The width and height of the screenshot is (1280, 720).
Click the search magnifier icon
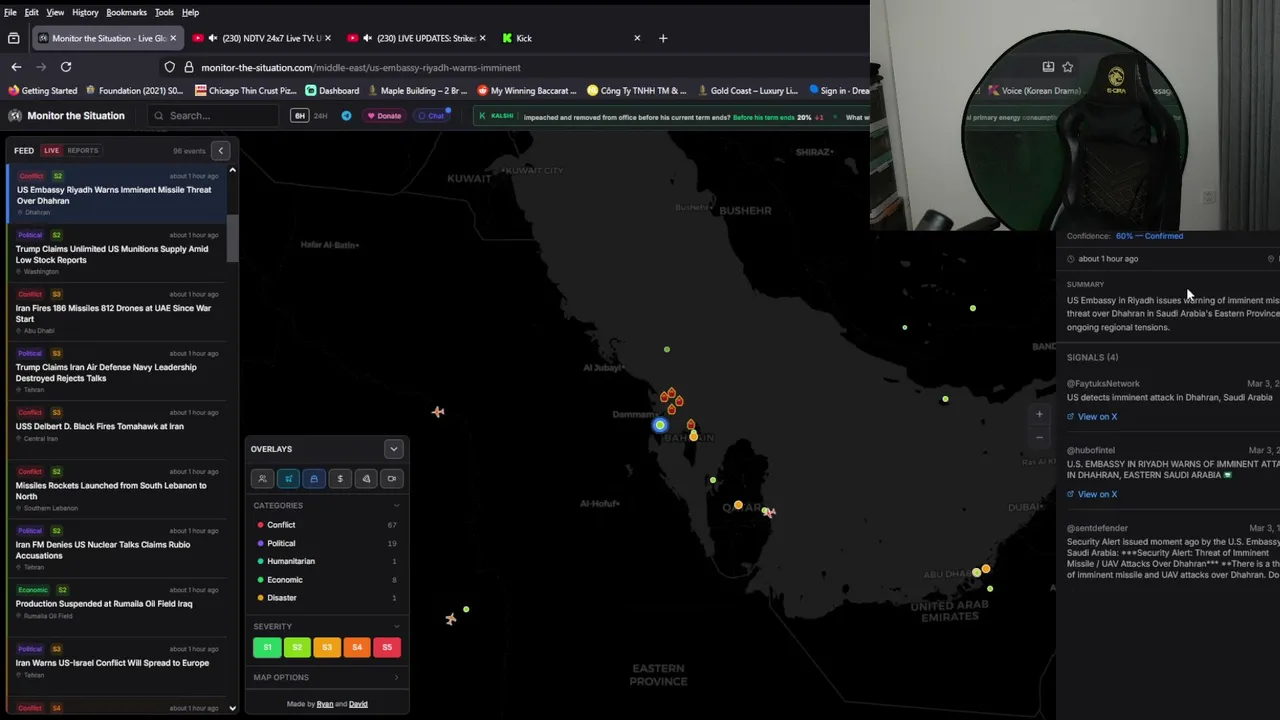[158, 116]
